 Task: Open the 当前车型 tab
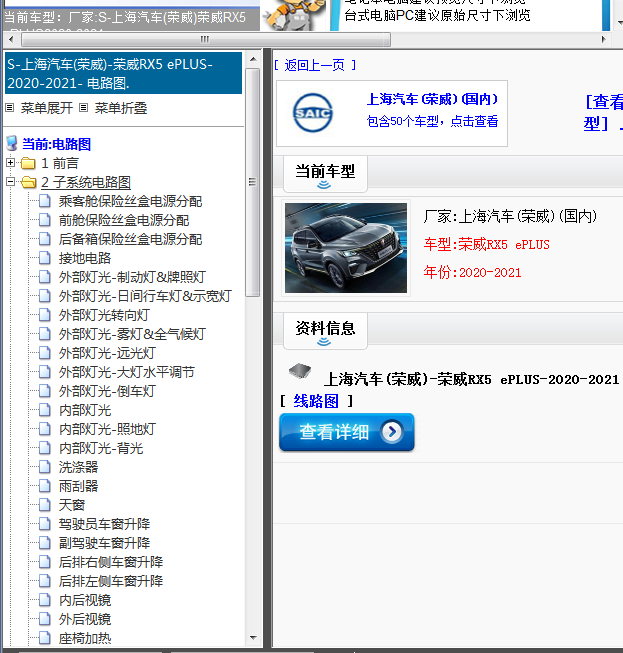click(325, 173)
